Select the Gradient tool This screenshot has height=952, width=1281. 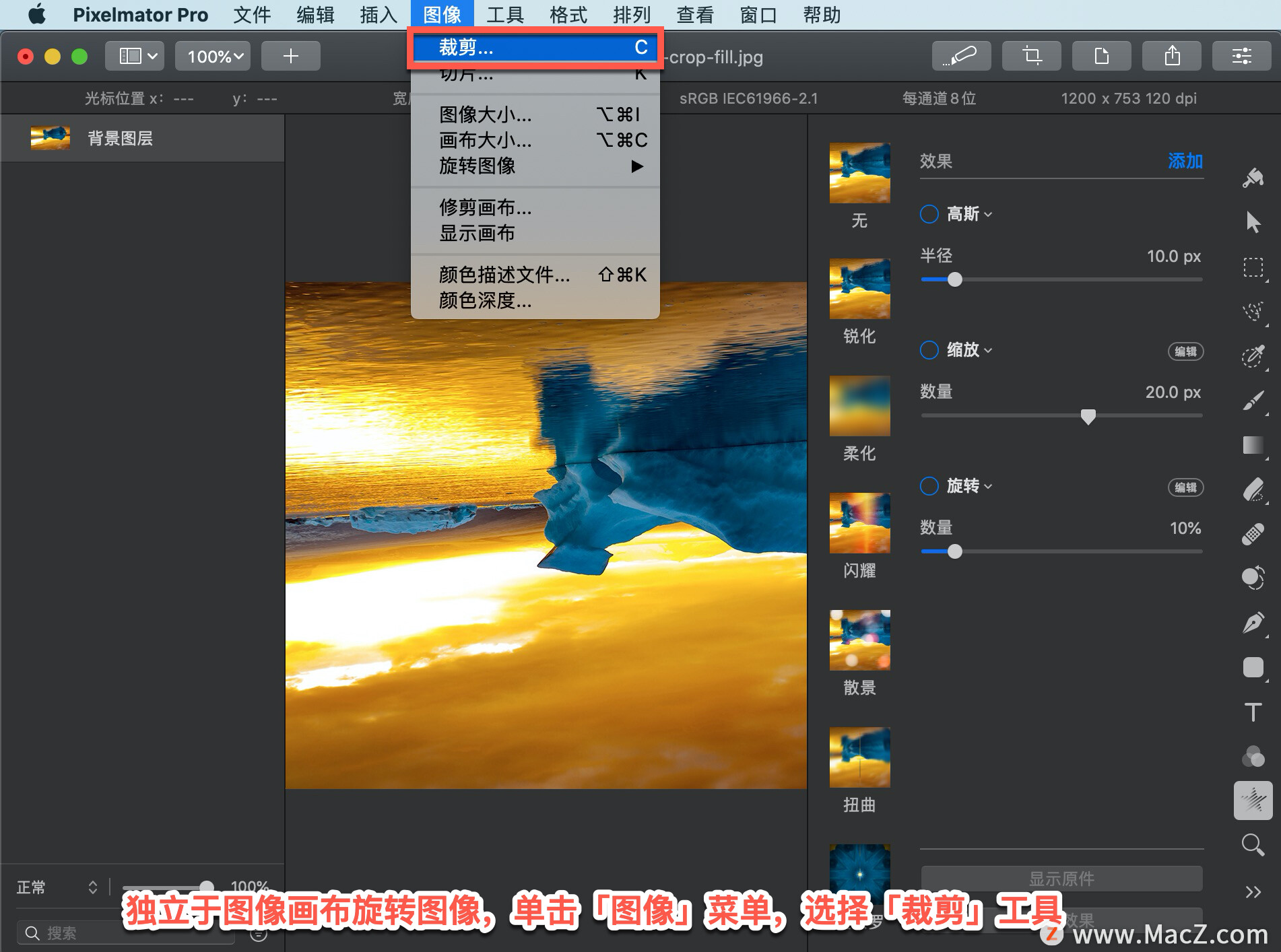pos(1253,445)
